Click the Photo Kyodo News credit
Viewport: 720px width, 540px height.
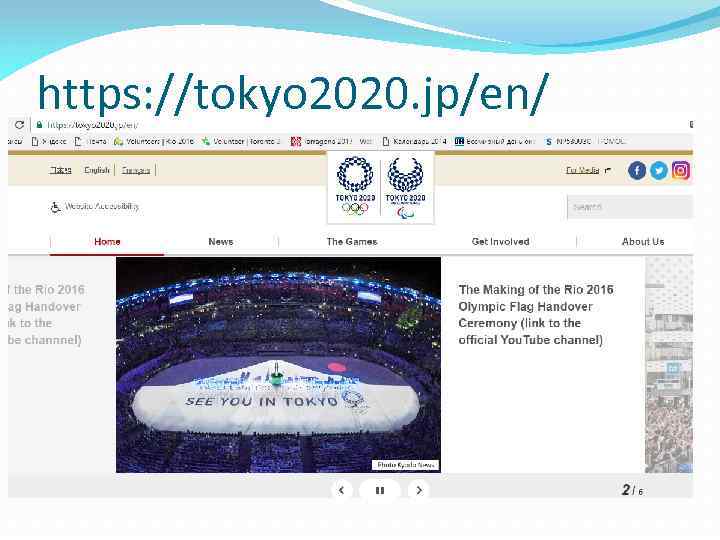[x=405, y=465]
